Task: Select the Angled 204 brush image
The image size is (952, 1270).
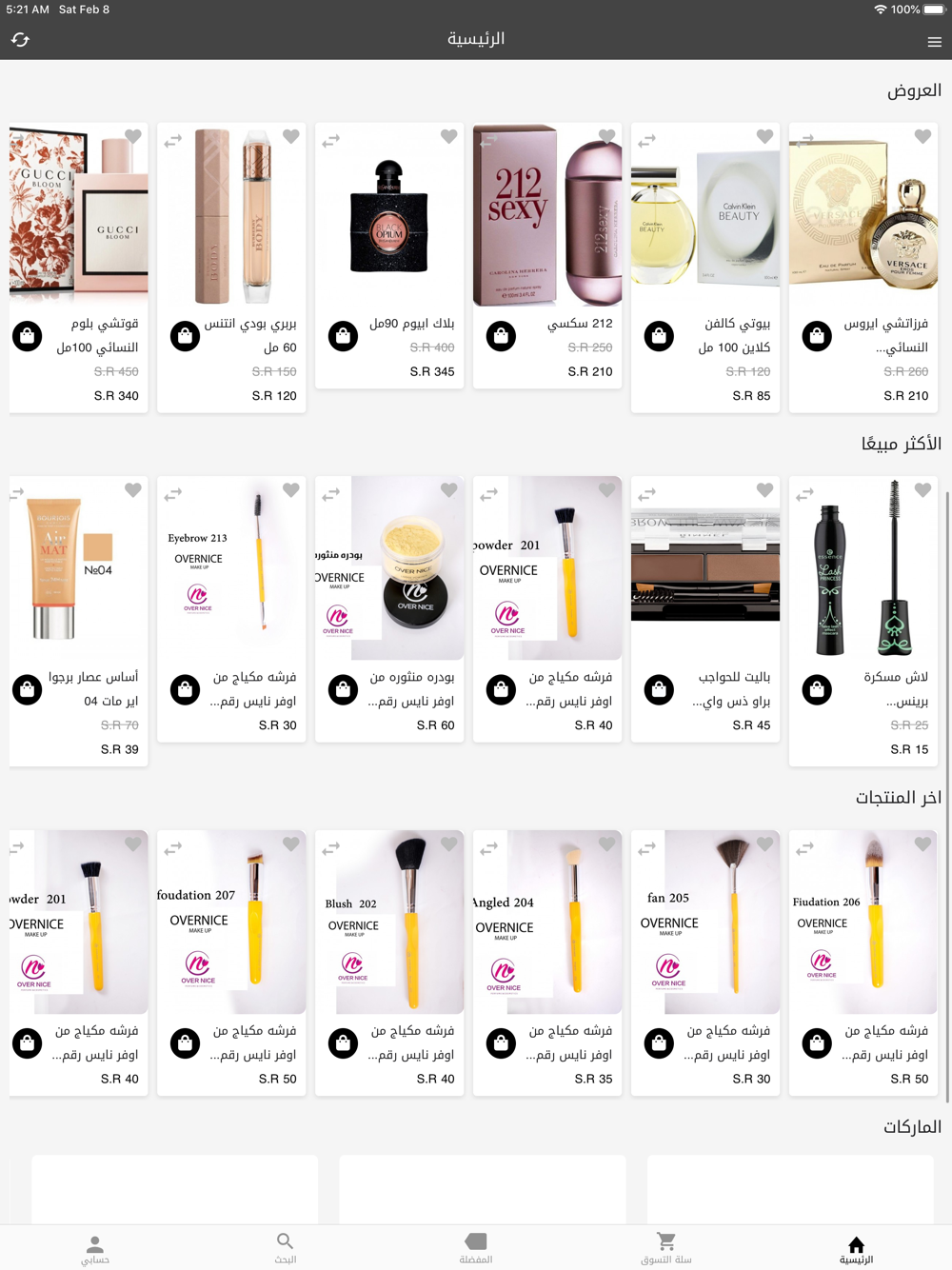Action: (x=547, y=922)
